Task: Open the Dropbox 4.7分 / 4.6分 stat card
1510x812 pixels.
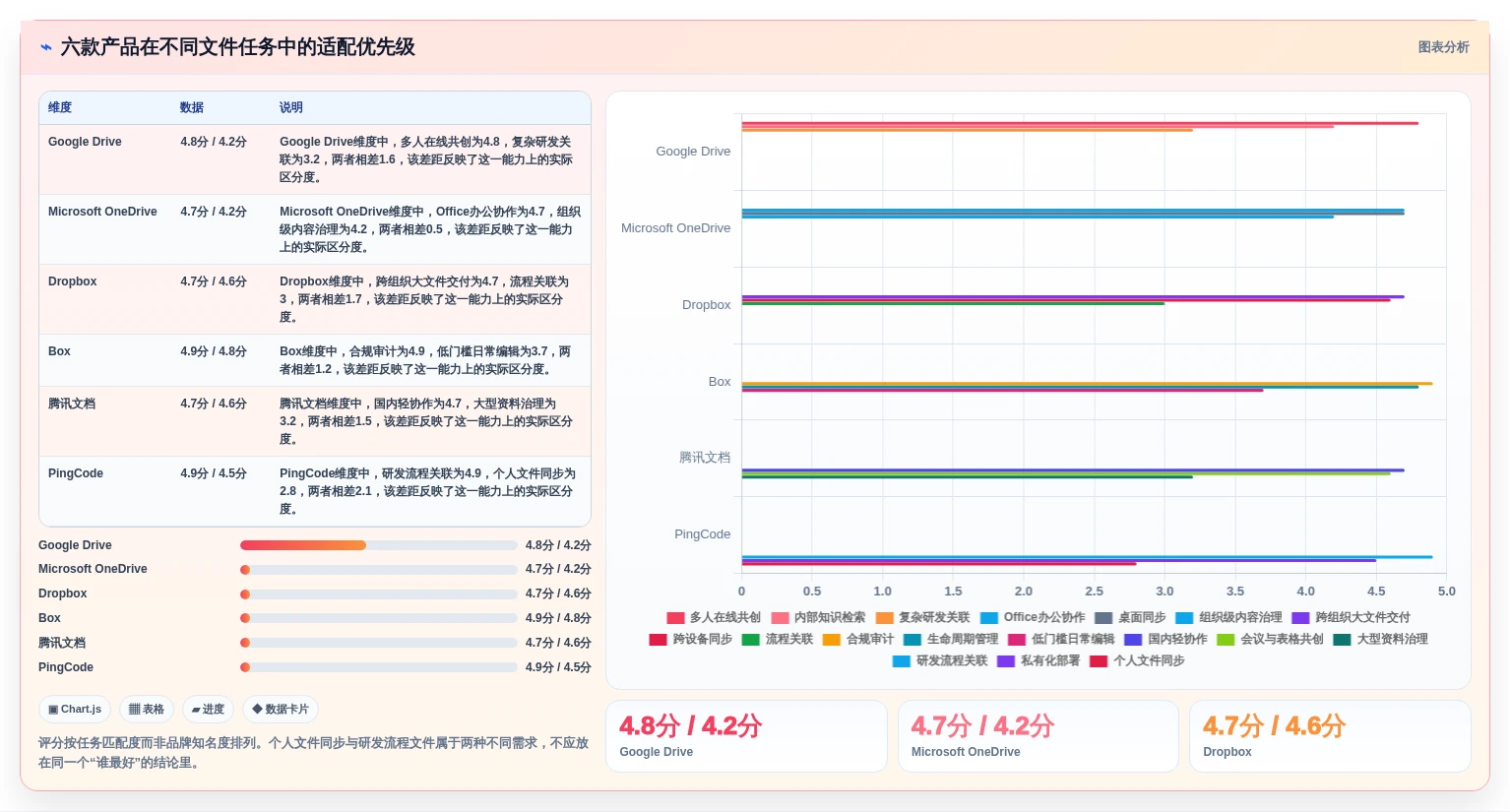Action: pyautogui.click(x=1329, y=736)
